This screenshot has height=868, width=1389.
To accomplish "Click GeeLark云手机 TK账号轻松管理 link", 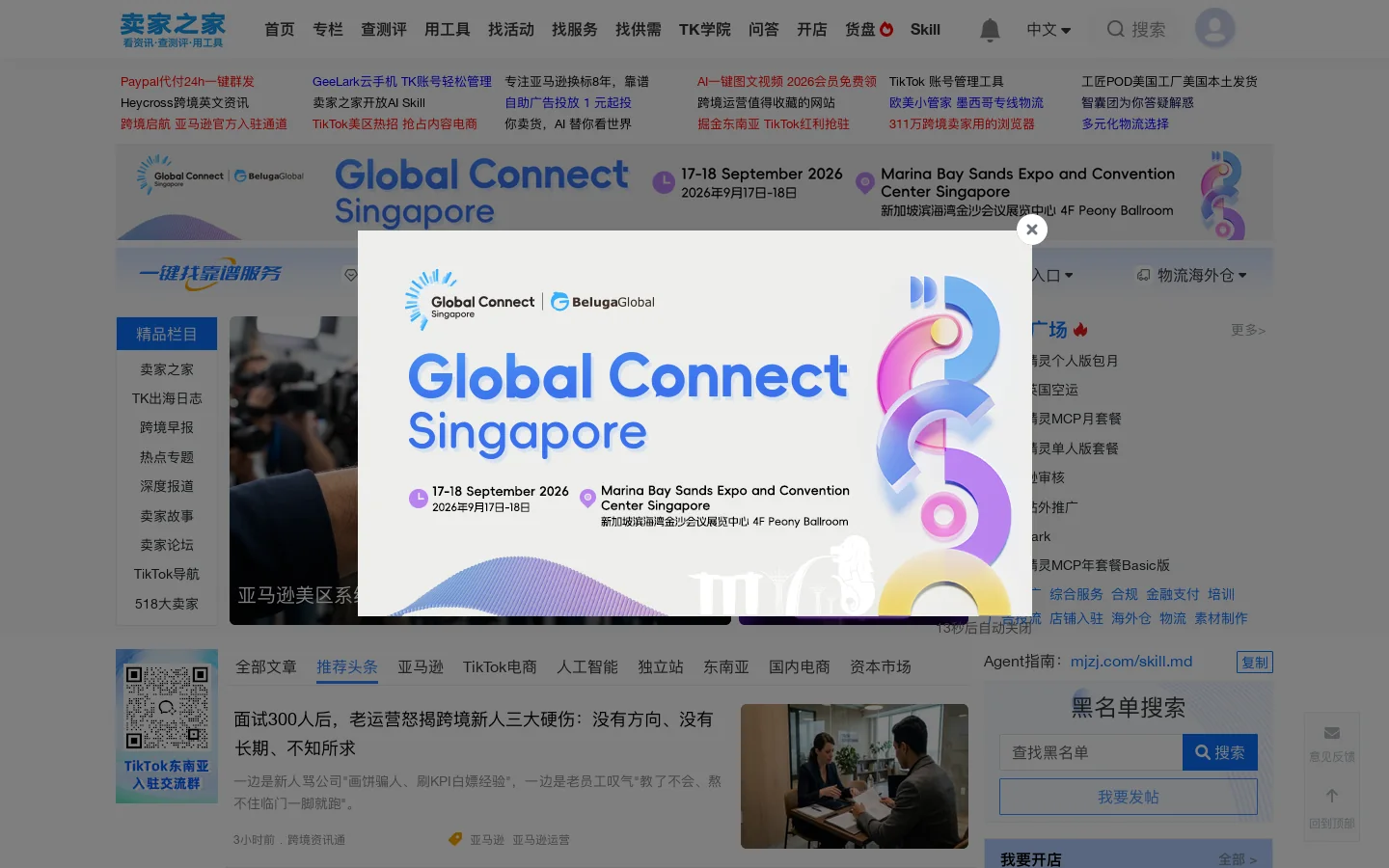I will pos(402,82).
